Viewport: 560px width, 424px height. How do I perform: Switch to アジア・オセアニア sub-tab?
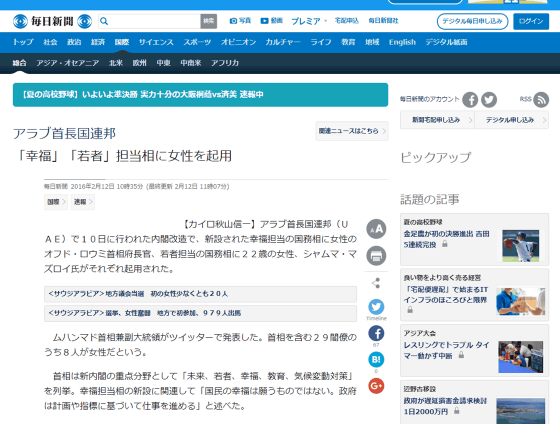point(68,63)
